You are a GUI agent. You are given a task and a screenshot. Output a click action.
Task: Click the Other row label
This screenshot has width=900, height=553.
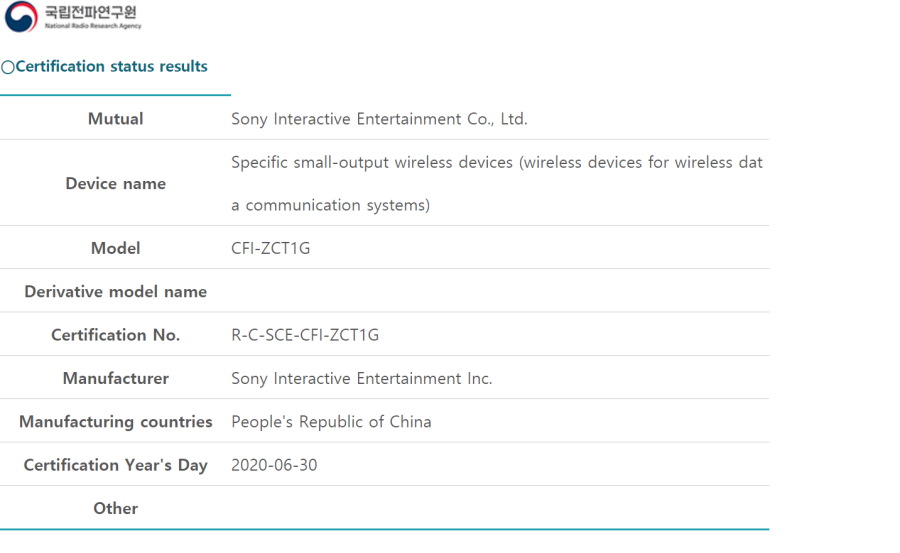[x=115, y=508]
